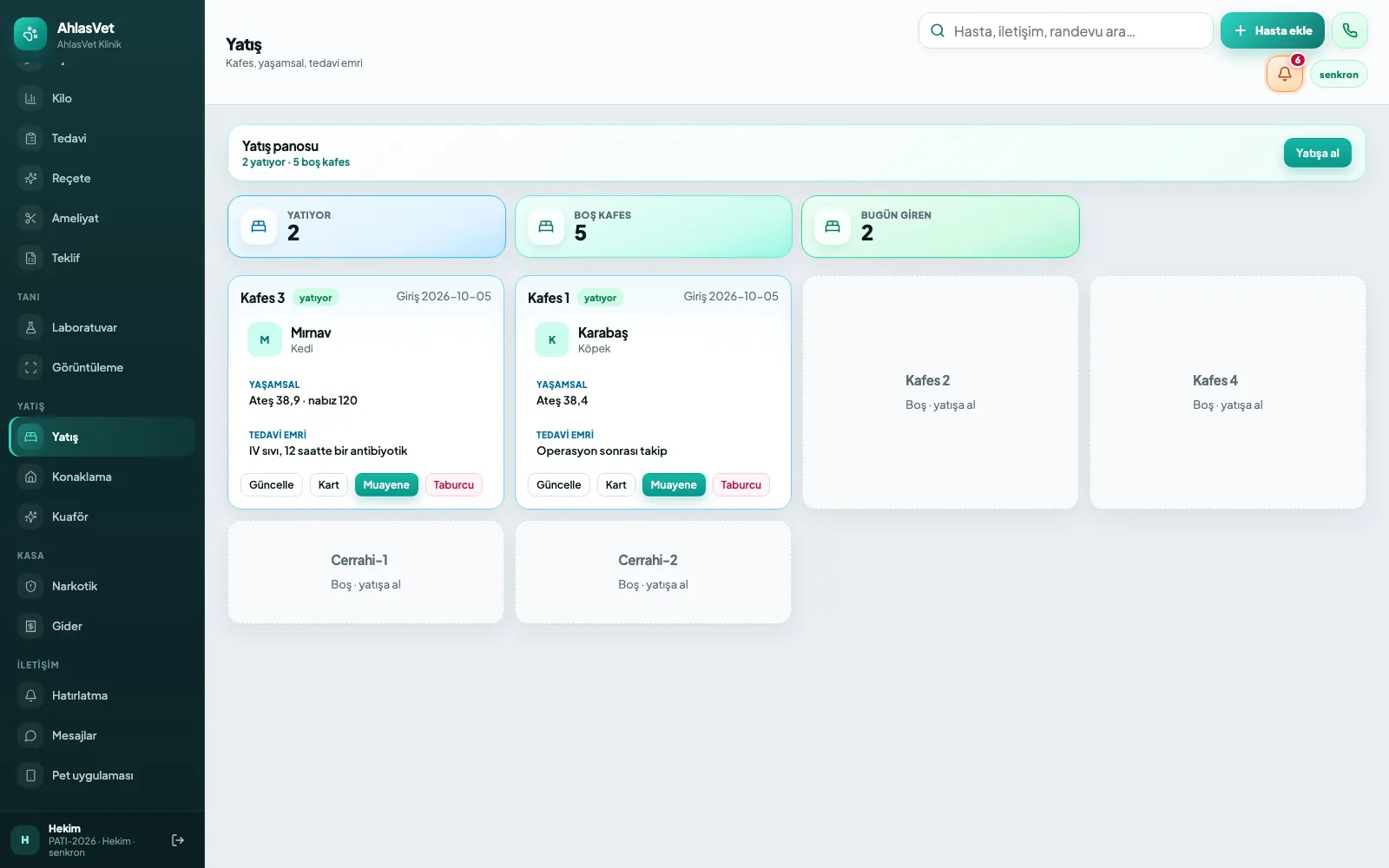
Task: Open Teklif from the sidebar
Action: (102, 258)
